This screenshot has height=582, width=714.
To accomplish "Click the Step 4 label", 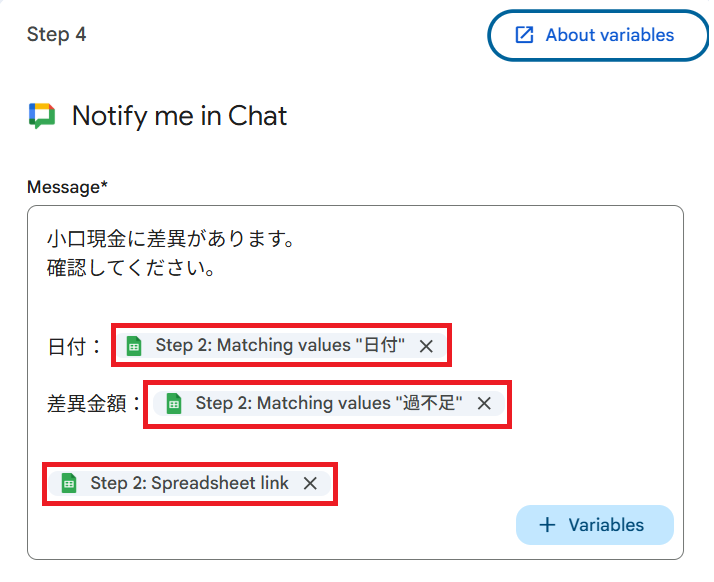I will click(x=57, y=35).
